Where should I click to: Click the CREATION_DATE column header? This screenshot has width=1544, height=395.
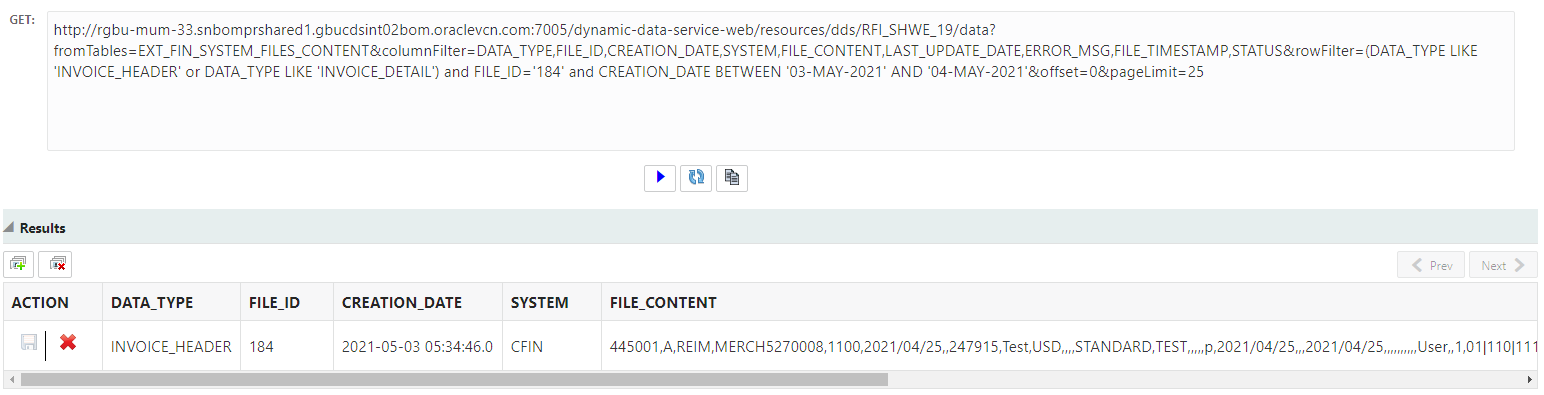click(x=418, y=303)
